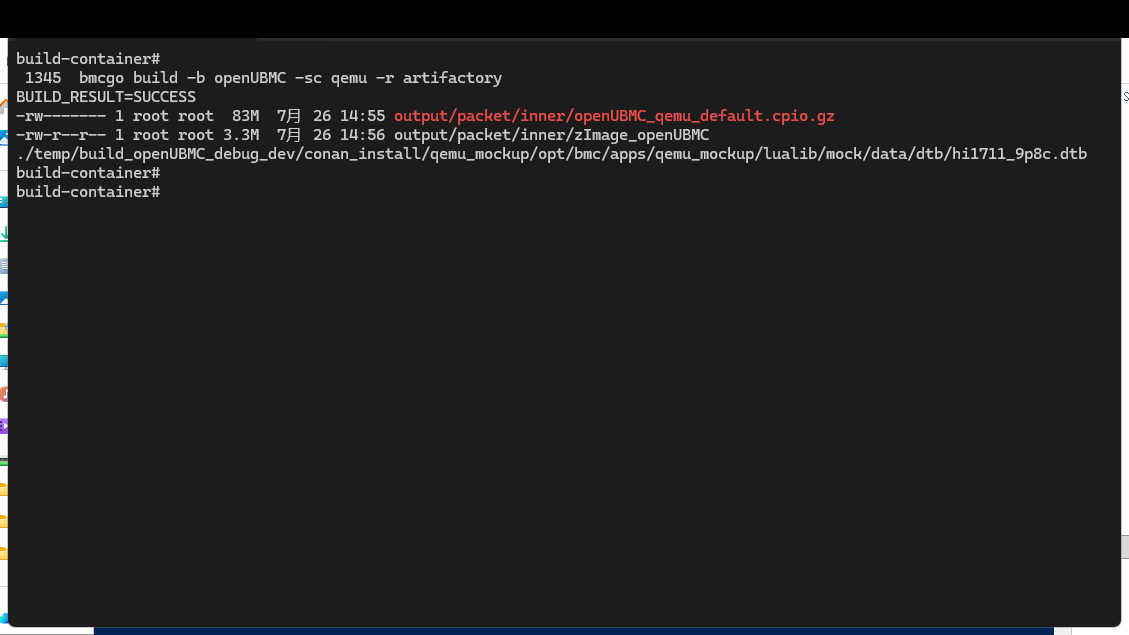
Task: Click the 14:56 timestamp in file listing
Action: pyautogui.click(x=366, y=135)
